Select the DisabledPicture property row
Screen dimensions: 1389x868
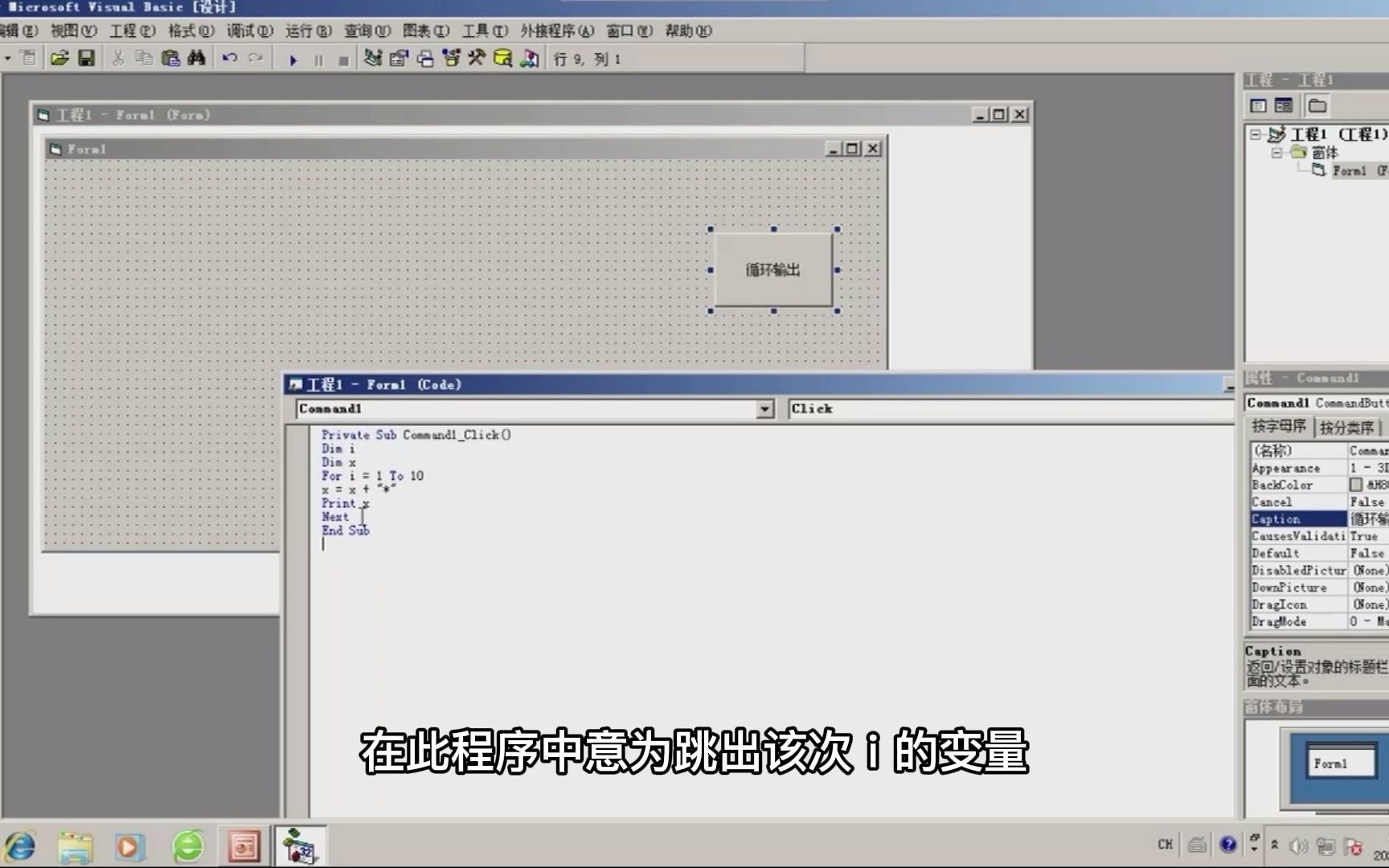tap(1318, 570)
